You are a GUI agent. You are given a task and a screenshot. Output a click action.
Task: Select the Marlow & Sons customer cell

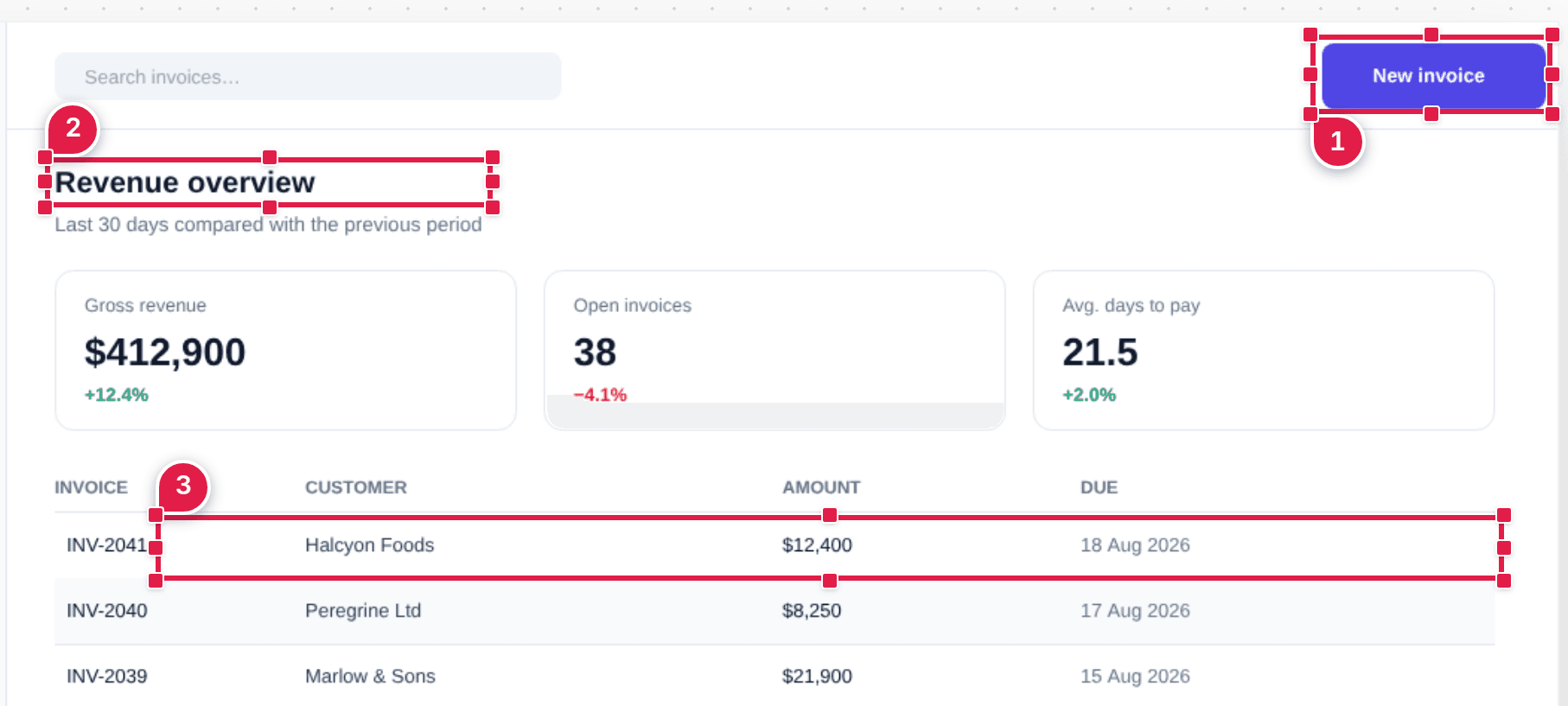370,677
